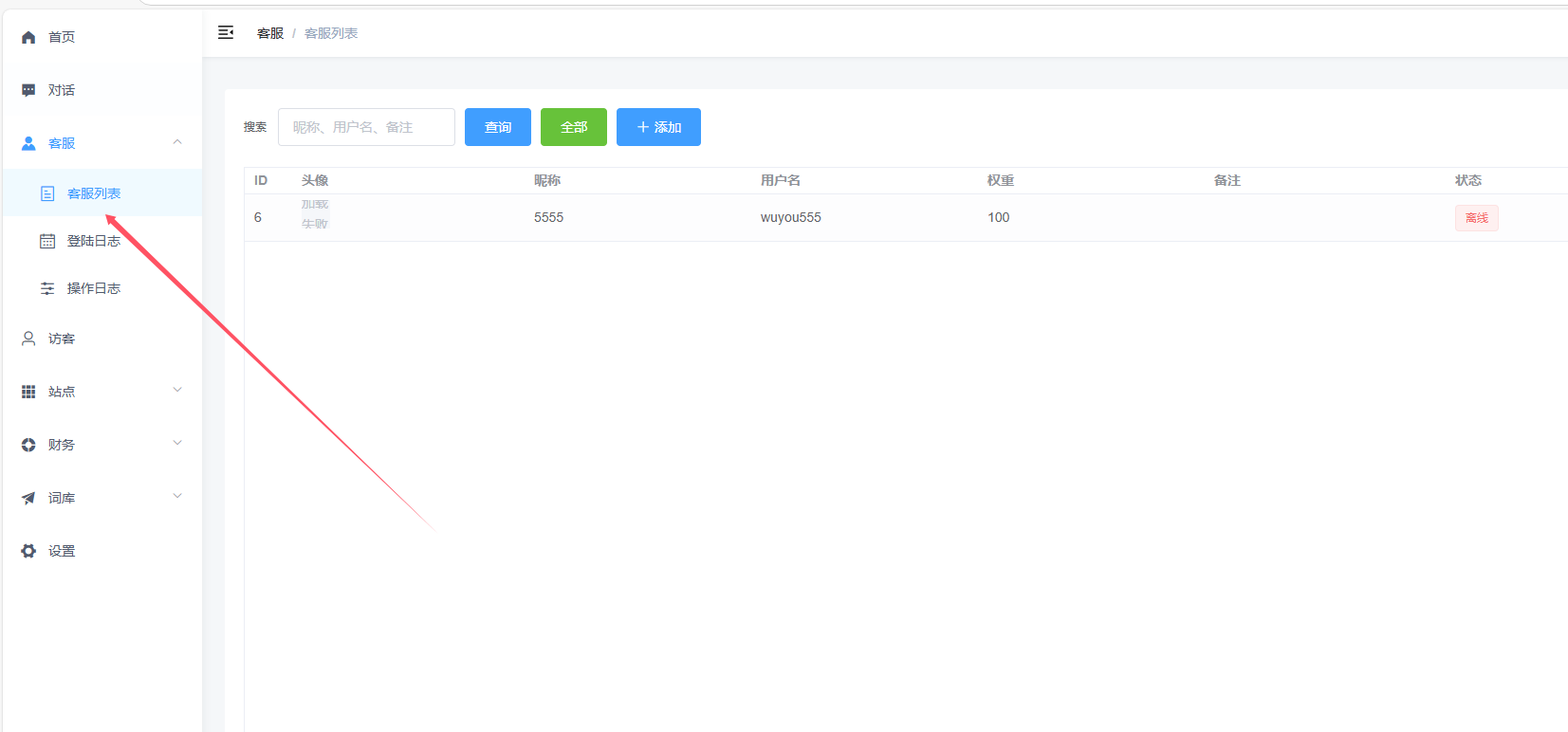Click the 权重 column header

tap(1001, 180)
